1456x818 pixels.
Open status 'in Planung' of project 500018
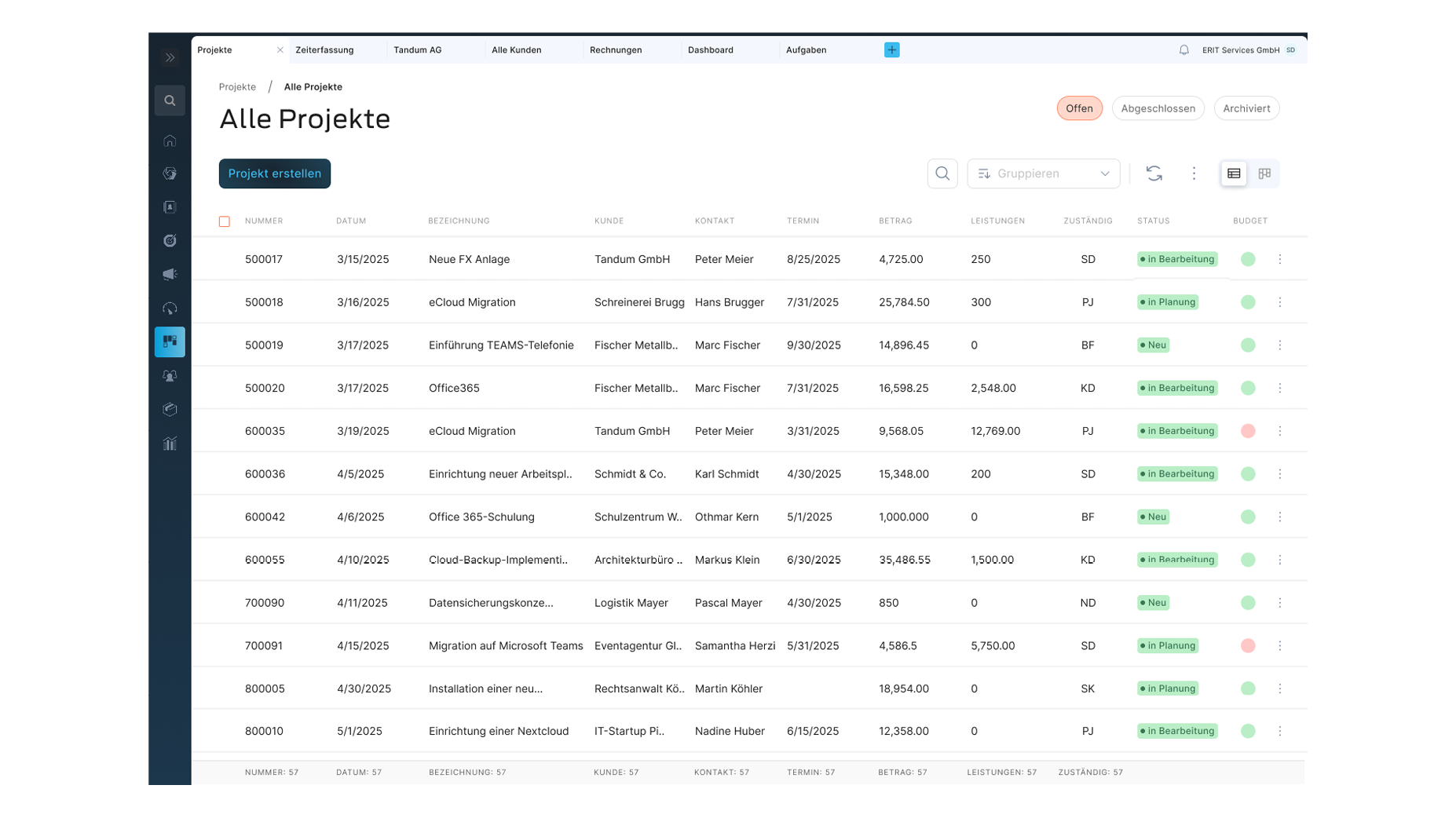click(1168, 302)
